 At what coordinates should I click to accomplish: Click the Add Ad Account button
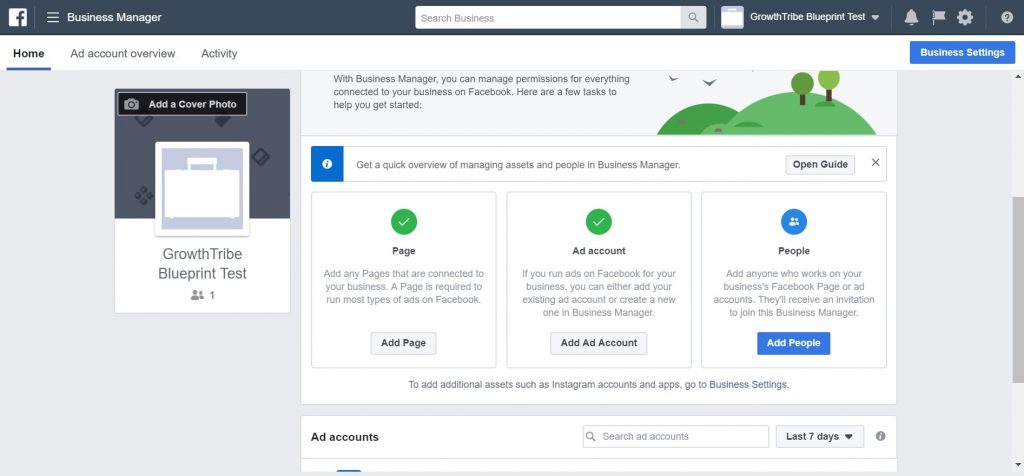tap(599, 343)
